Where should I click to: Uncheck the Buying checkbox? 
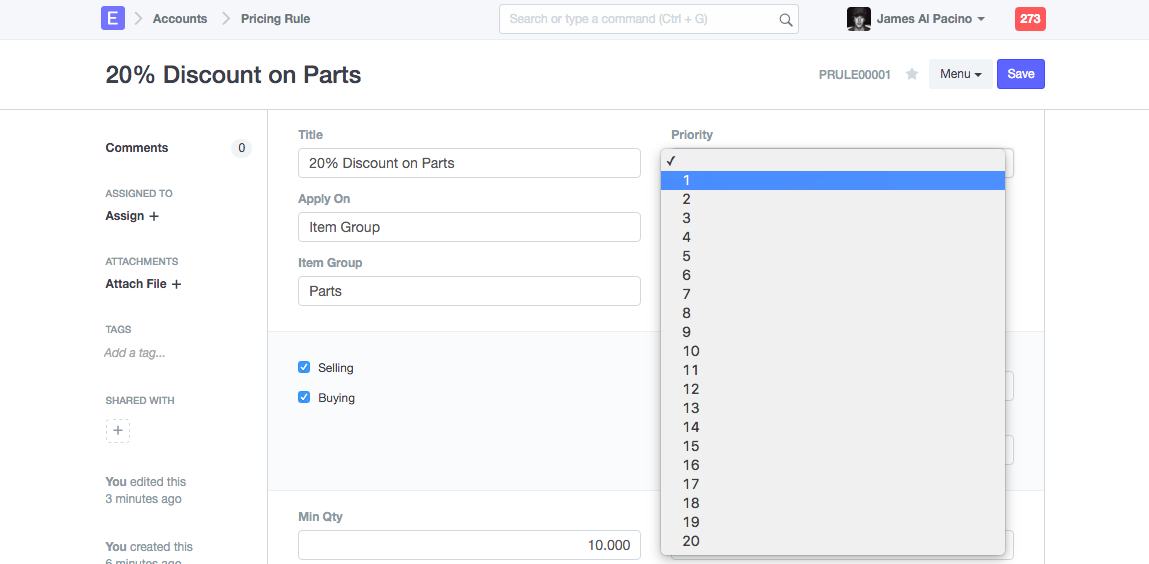point(304,398)
